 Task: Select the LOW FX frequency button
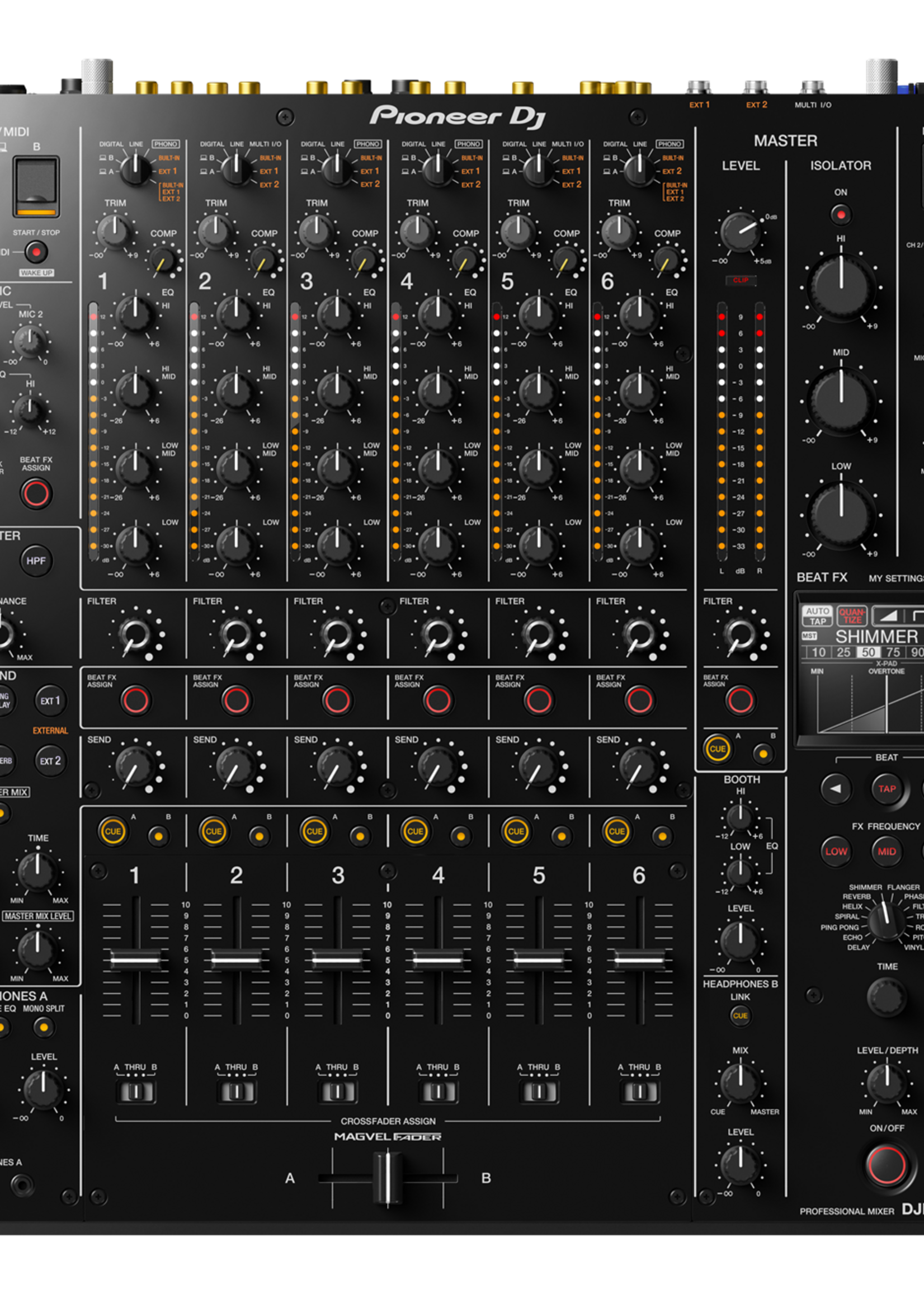[x=836, y=851]
